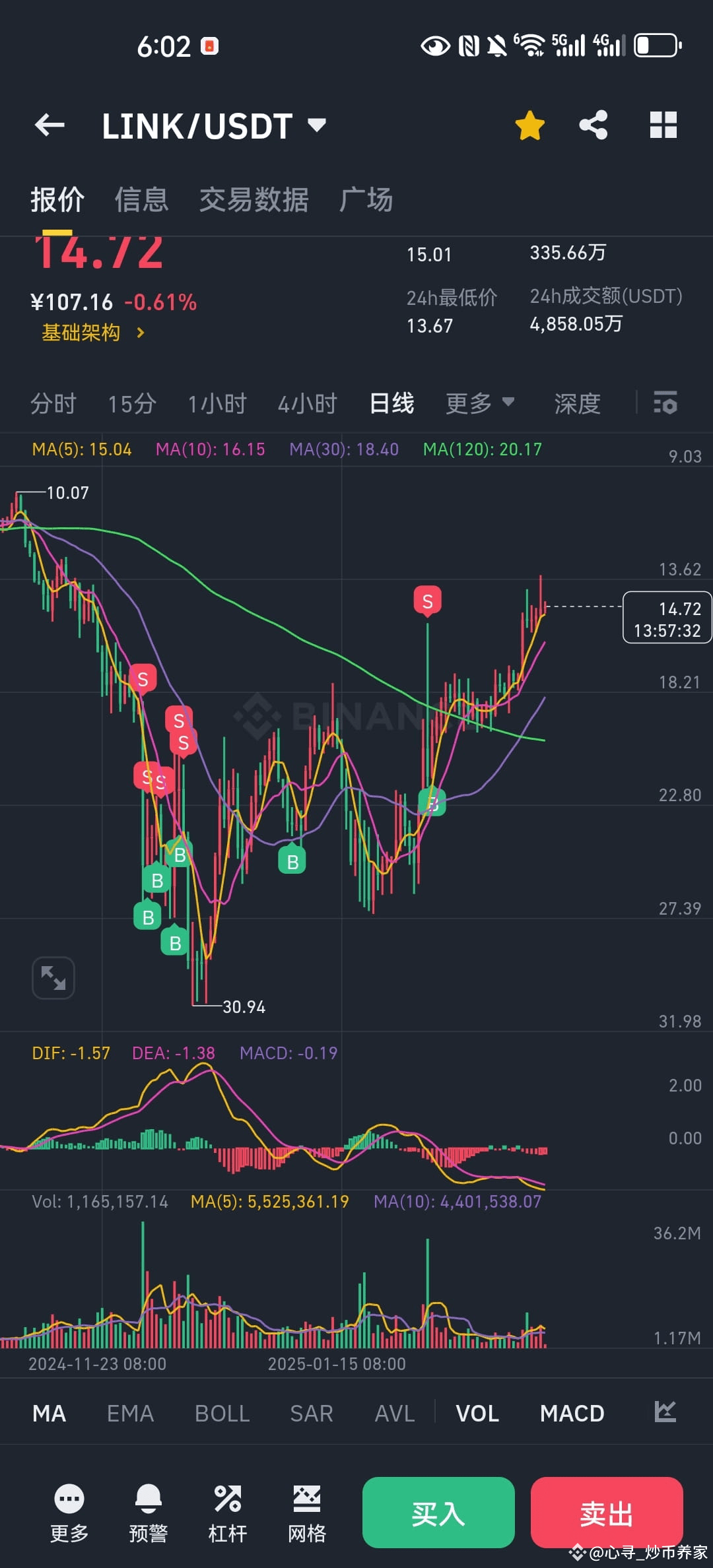Toggle the BOLL indicator
Screen dimensions: 713x1568
[222, 1414]
